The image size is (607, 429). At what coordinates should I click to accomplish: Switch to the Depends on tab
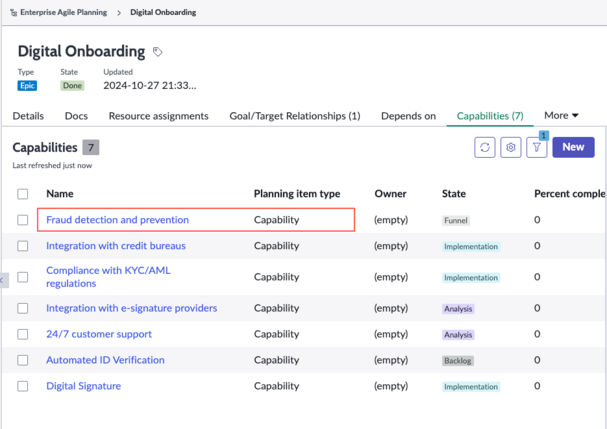tap(408, 116)
